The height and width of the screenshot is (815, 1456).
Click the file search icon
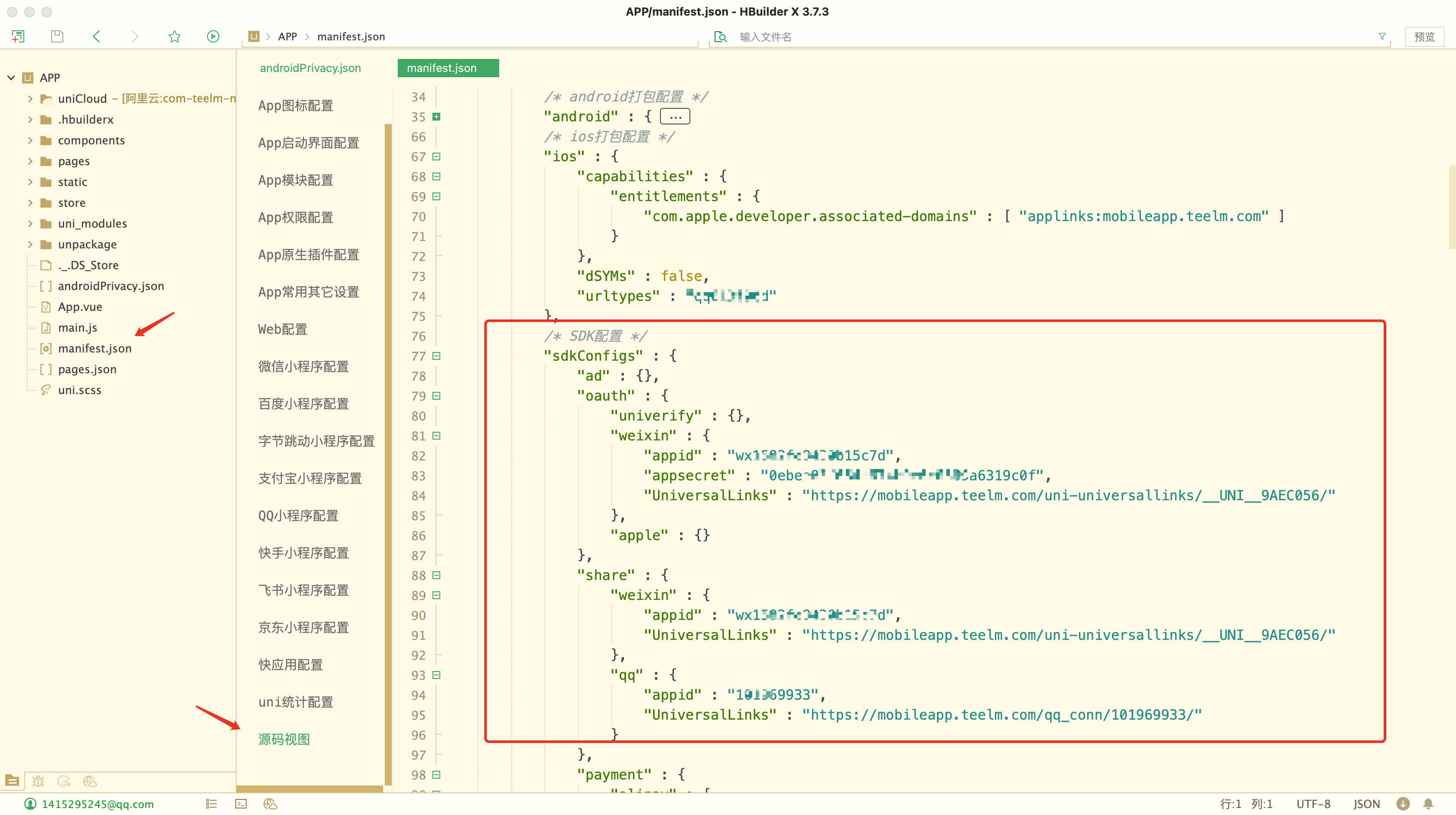pyautogui.click(x=720, y=37)
